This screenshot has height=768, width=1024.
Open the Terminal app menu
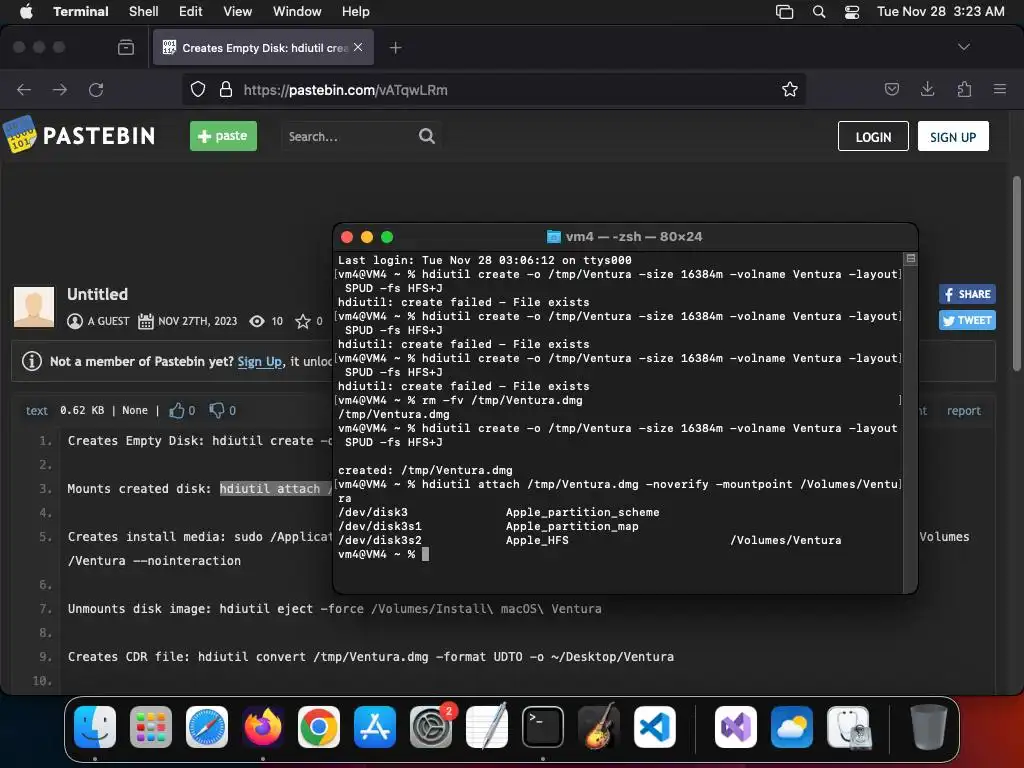tap(80, 11)
